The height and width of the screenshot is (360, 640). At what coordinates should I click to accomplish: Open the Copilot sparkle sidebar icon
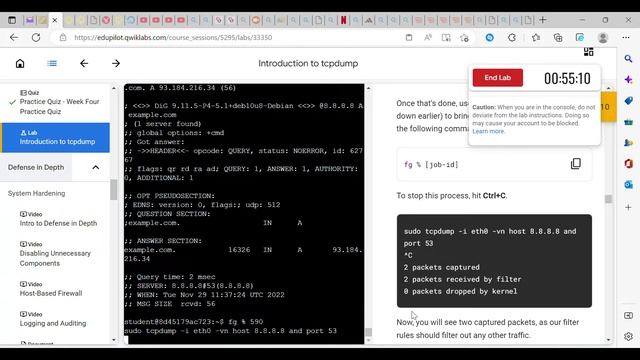tap(629, 80)
